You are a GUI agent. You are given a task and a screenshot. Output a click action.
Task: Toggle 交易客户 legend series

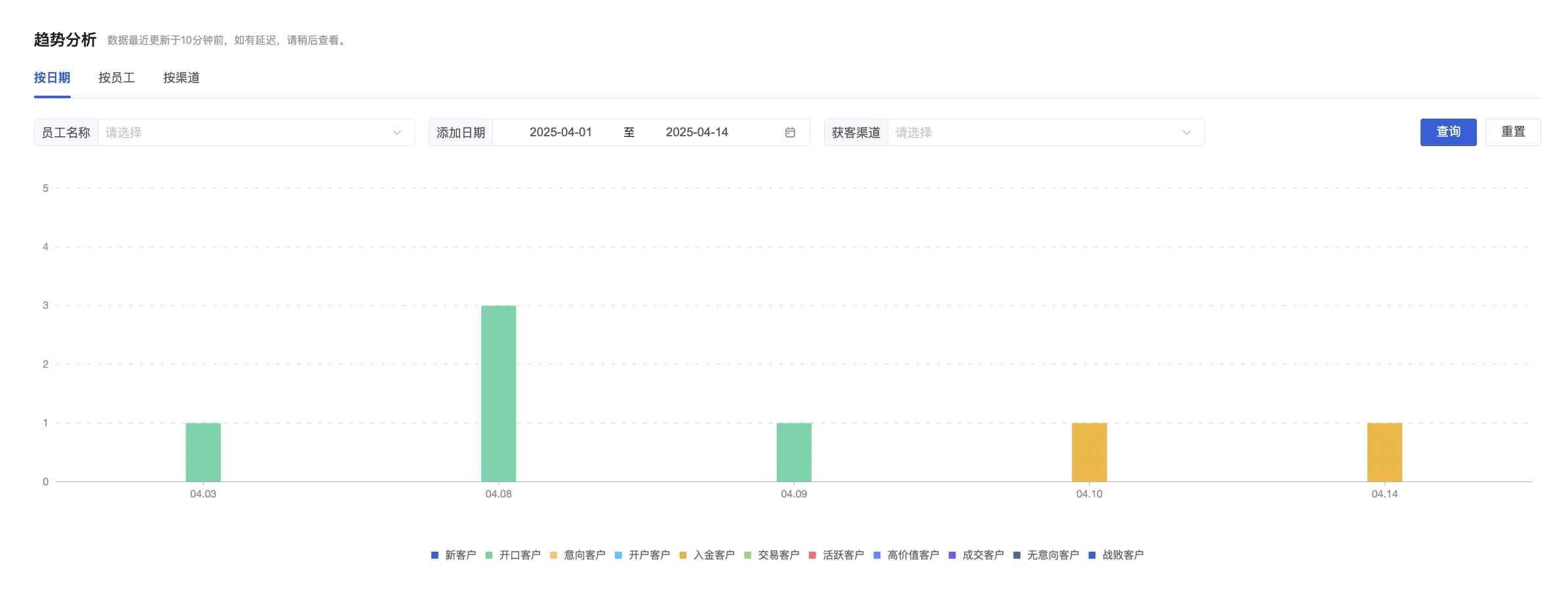(x=772, y=555)
